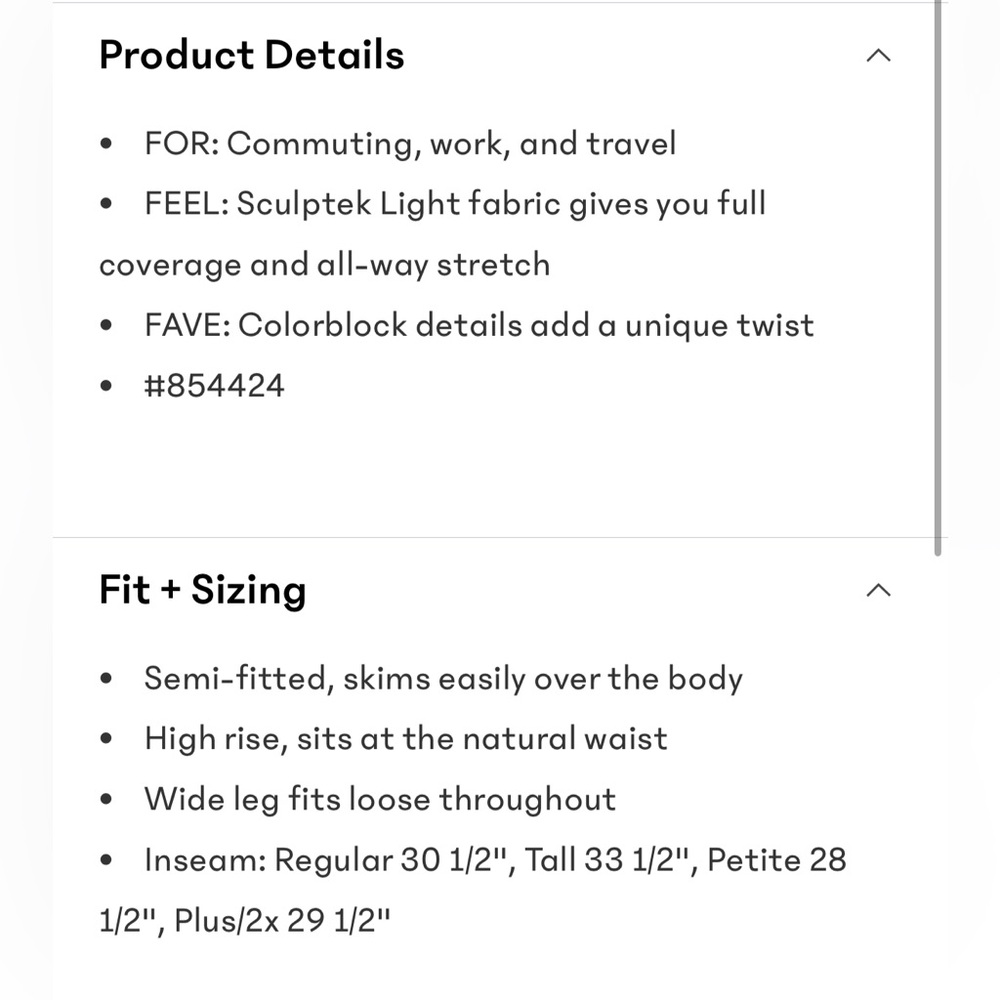Collapse the Fit + Sizing chevron
The image size is (1000, 1000).
click(x=878, y=590)
